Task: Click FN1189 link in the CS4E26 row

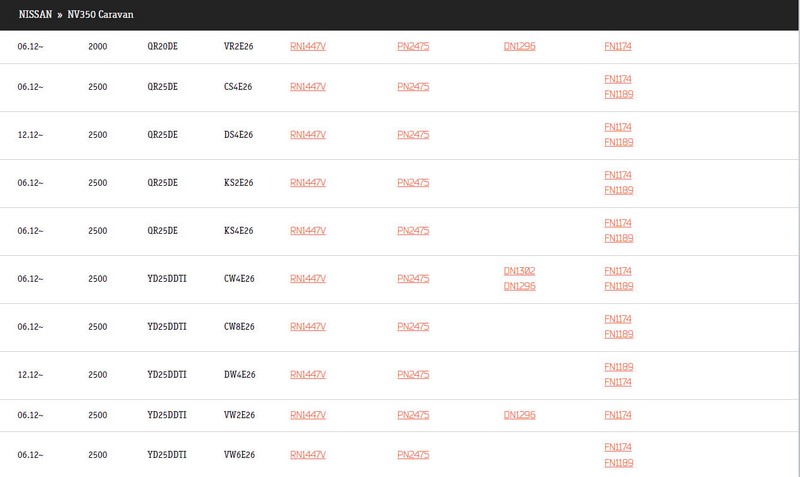Action: (618, 95)
